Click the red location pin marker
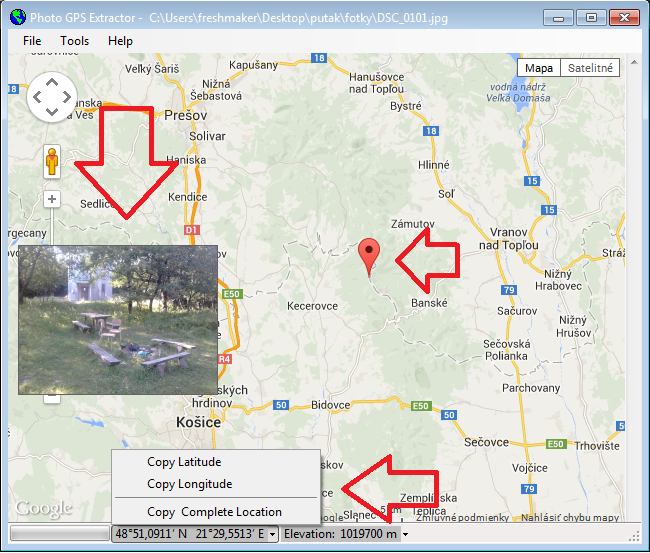This screenshot has width=650, height=553. click(369, 257)
